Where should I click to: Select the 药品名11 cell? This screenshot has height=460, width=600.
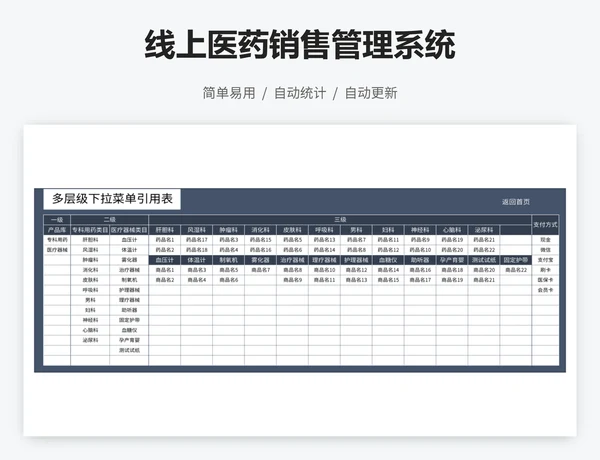[x=388, y=240]
